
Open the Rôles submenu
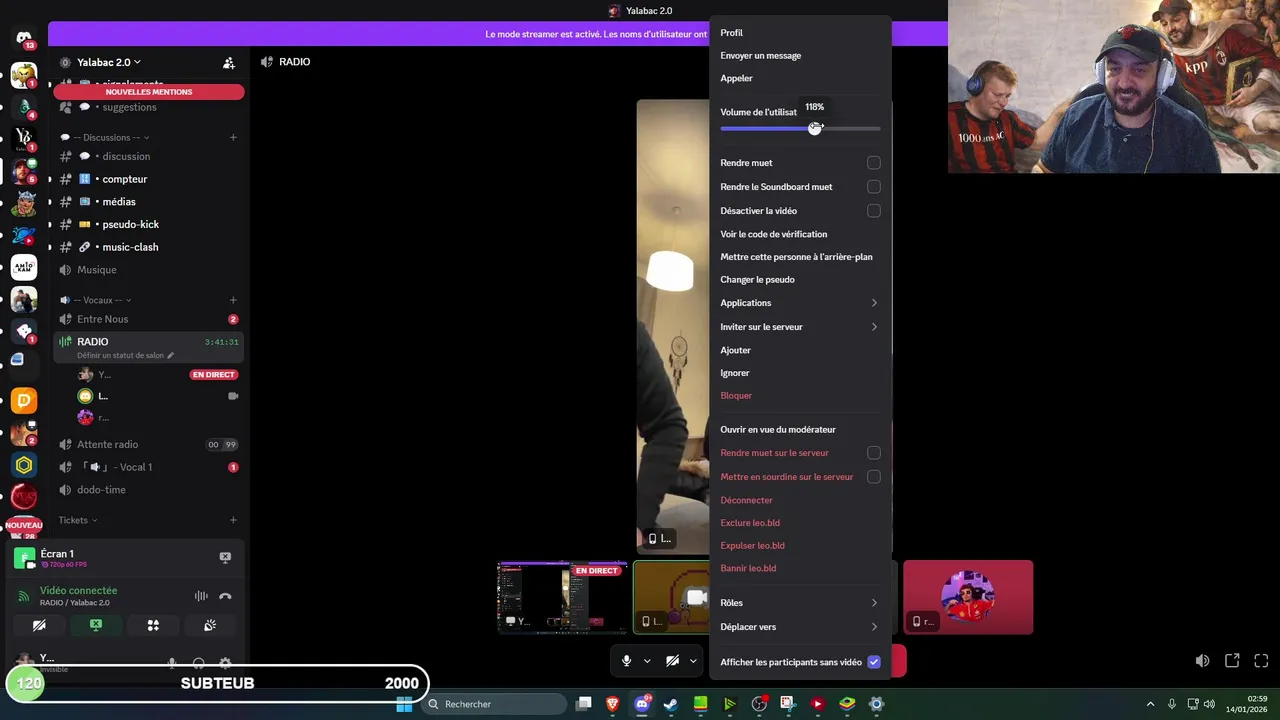click(x=800, y=603)
